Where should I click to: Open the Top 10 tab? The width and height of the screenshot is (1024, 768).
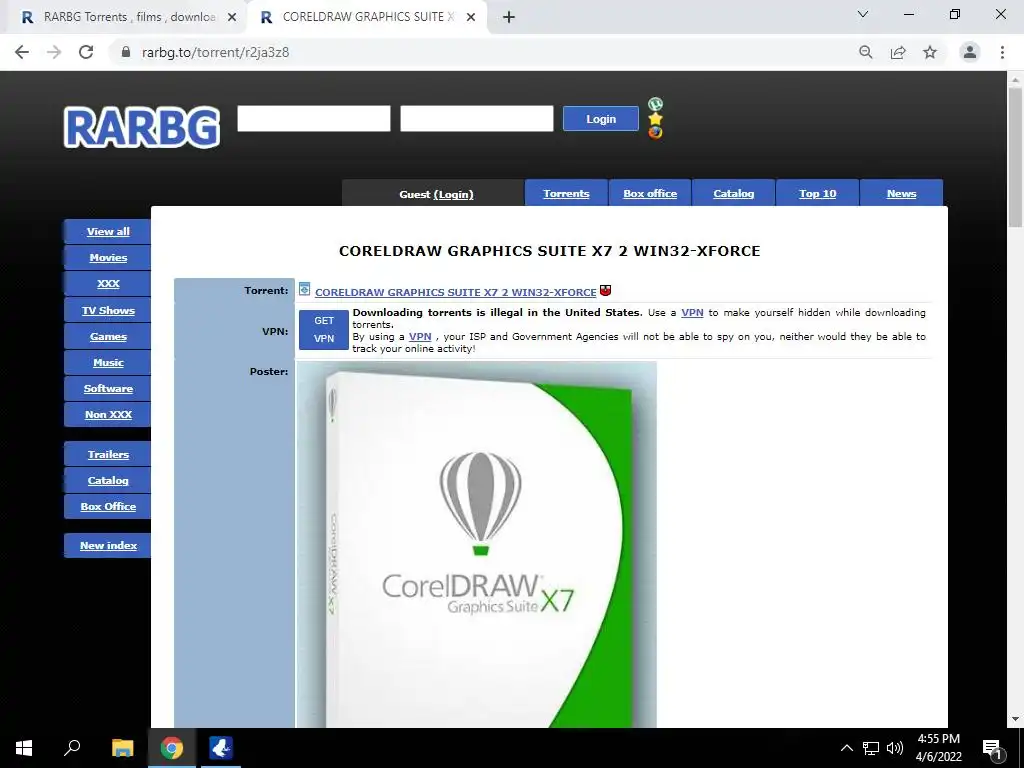pos(818,193)
